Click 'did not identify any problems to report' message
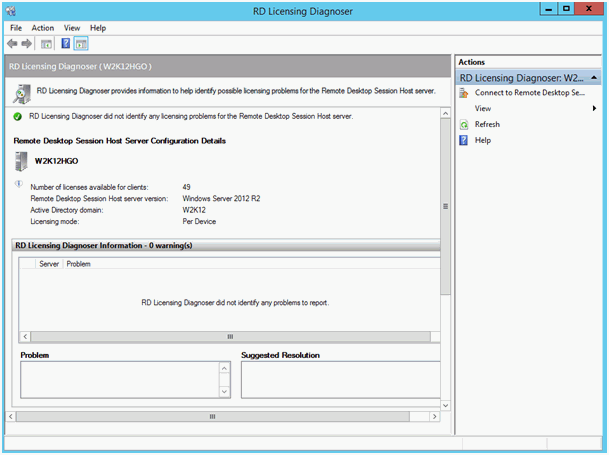 tap(235, 303)
